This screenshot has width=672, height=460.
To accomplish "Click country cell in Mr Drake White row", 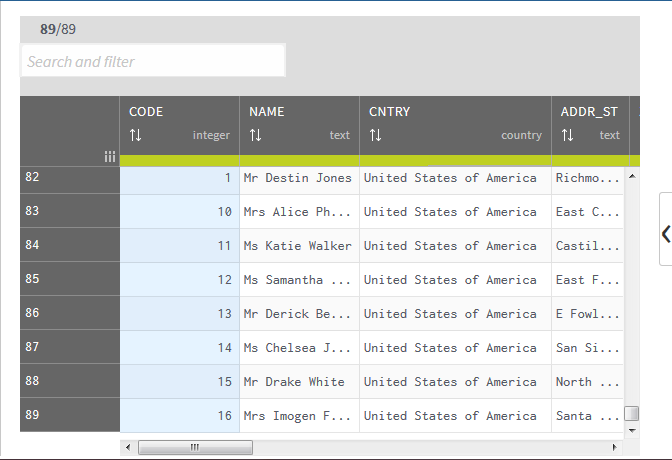I will click(455, 382).
